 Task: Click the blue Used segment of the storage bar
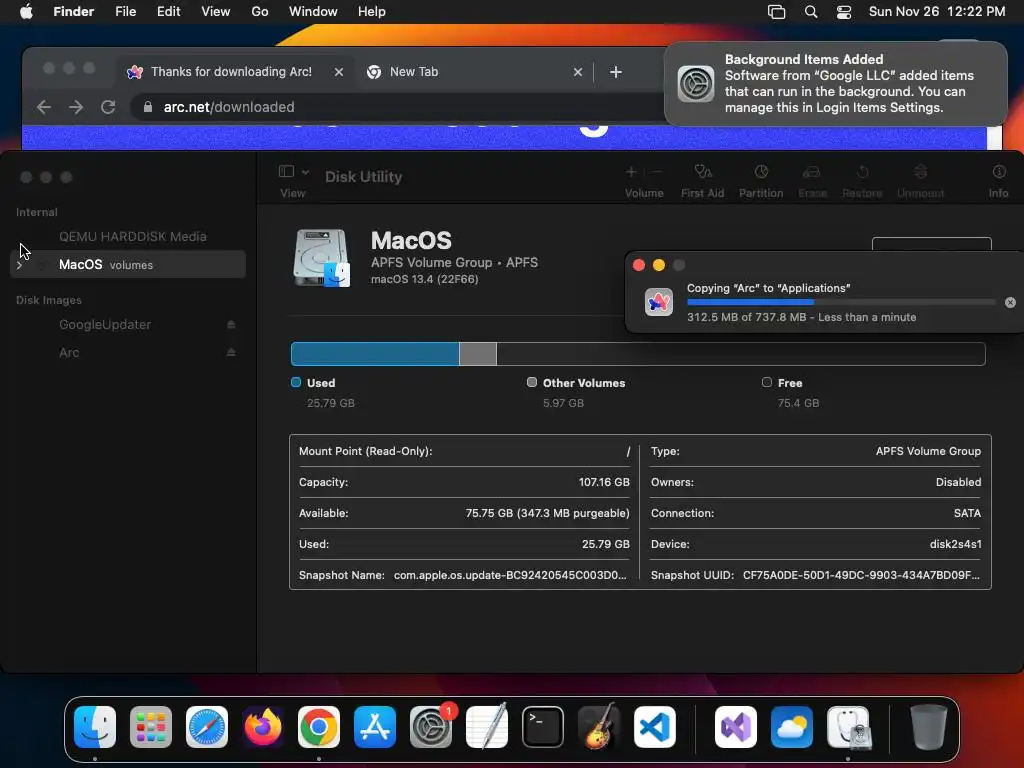[x=375, y=354]
